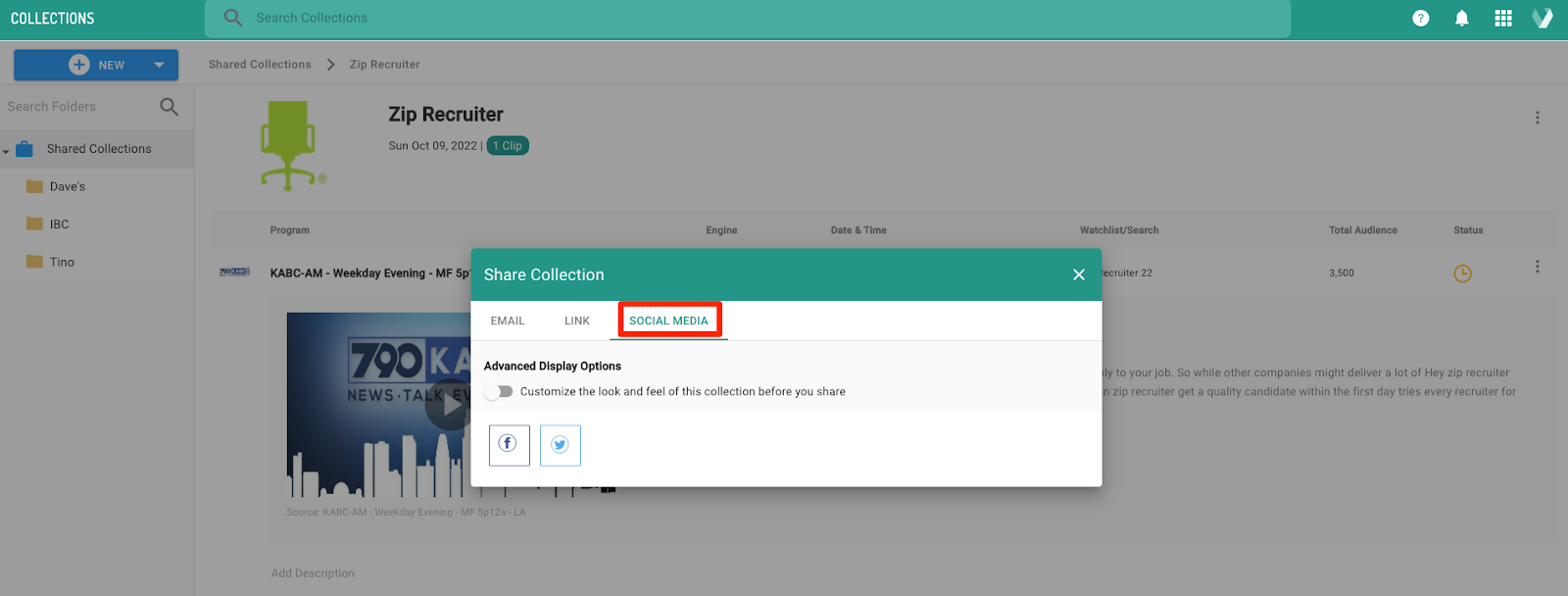This screenshot has width=1568, height=596.
Task: Click the COLLECTIONS header title
Action: tap(53, 19)
